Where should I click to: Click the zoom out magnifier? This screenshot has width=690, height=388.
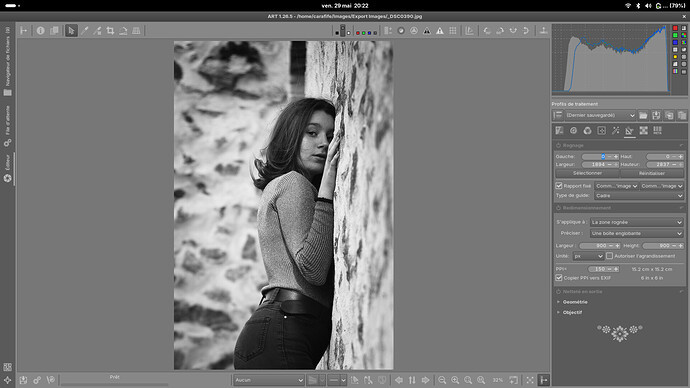pos(442,380)
